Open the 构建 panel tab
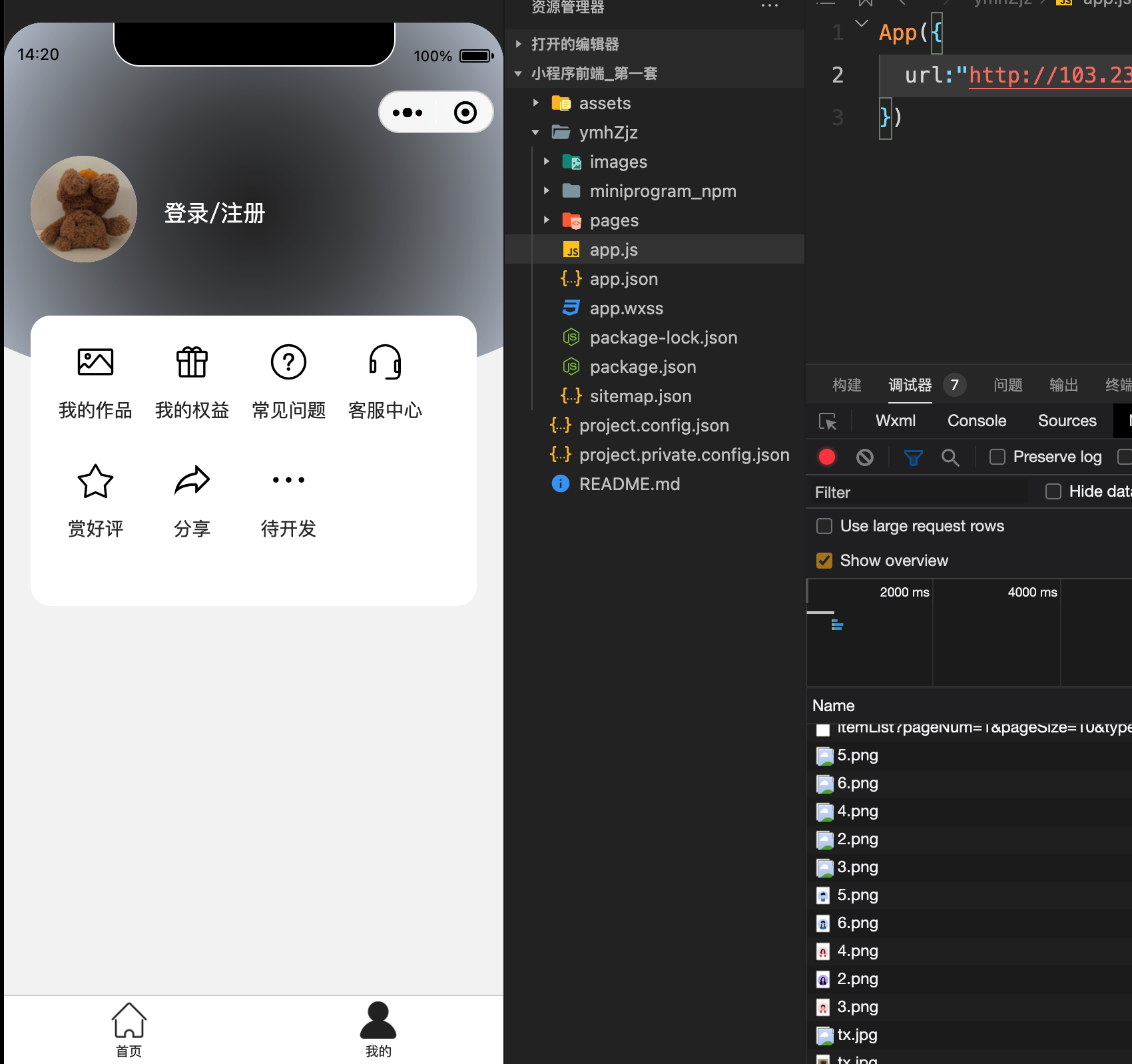Screen dimensions: 1132x1064 [847, 385]
